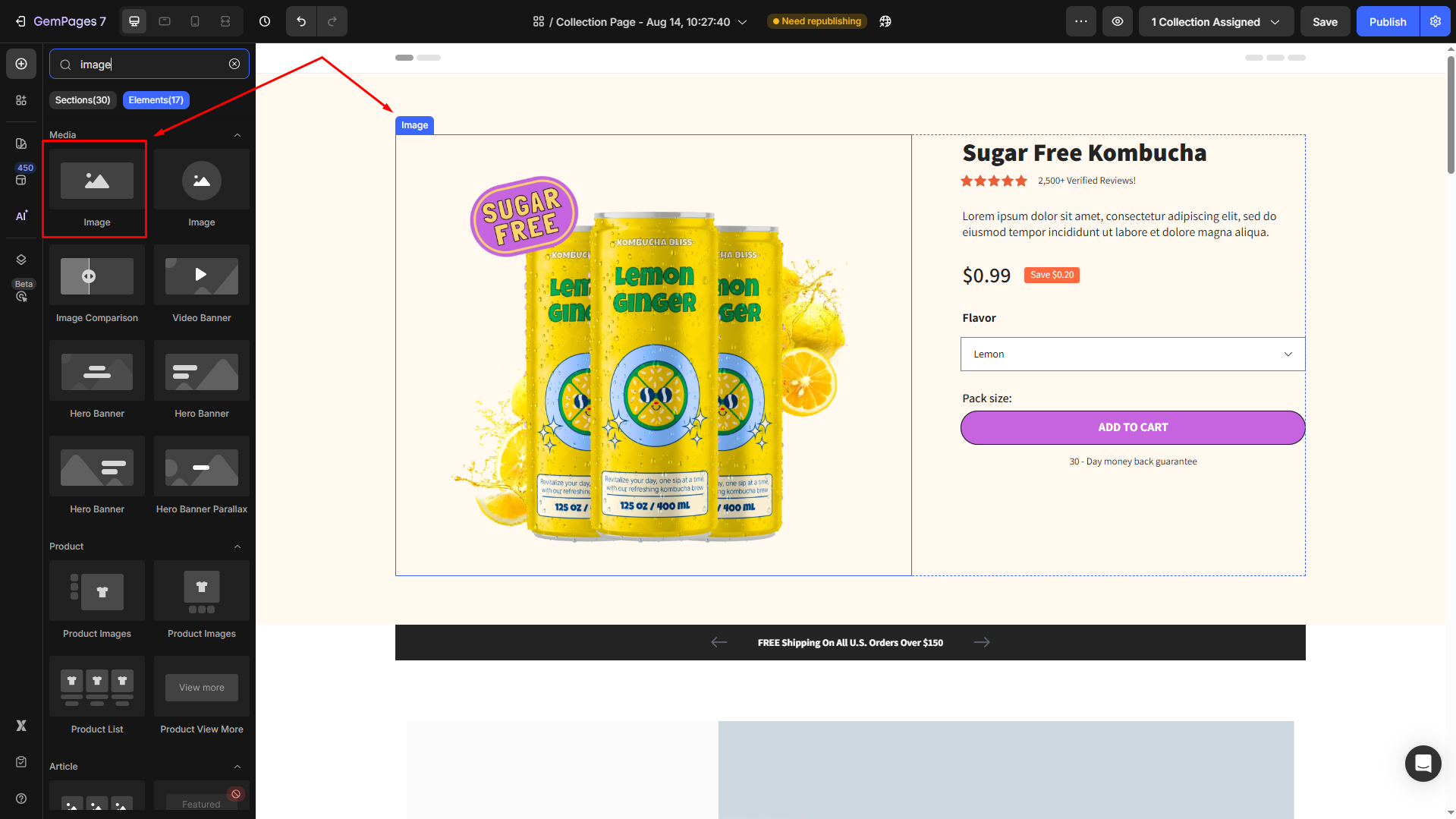
Task: Open the help question mark icon
Action: point(21,799)
